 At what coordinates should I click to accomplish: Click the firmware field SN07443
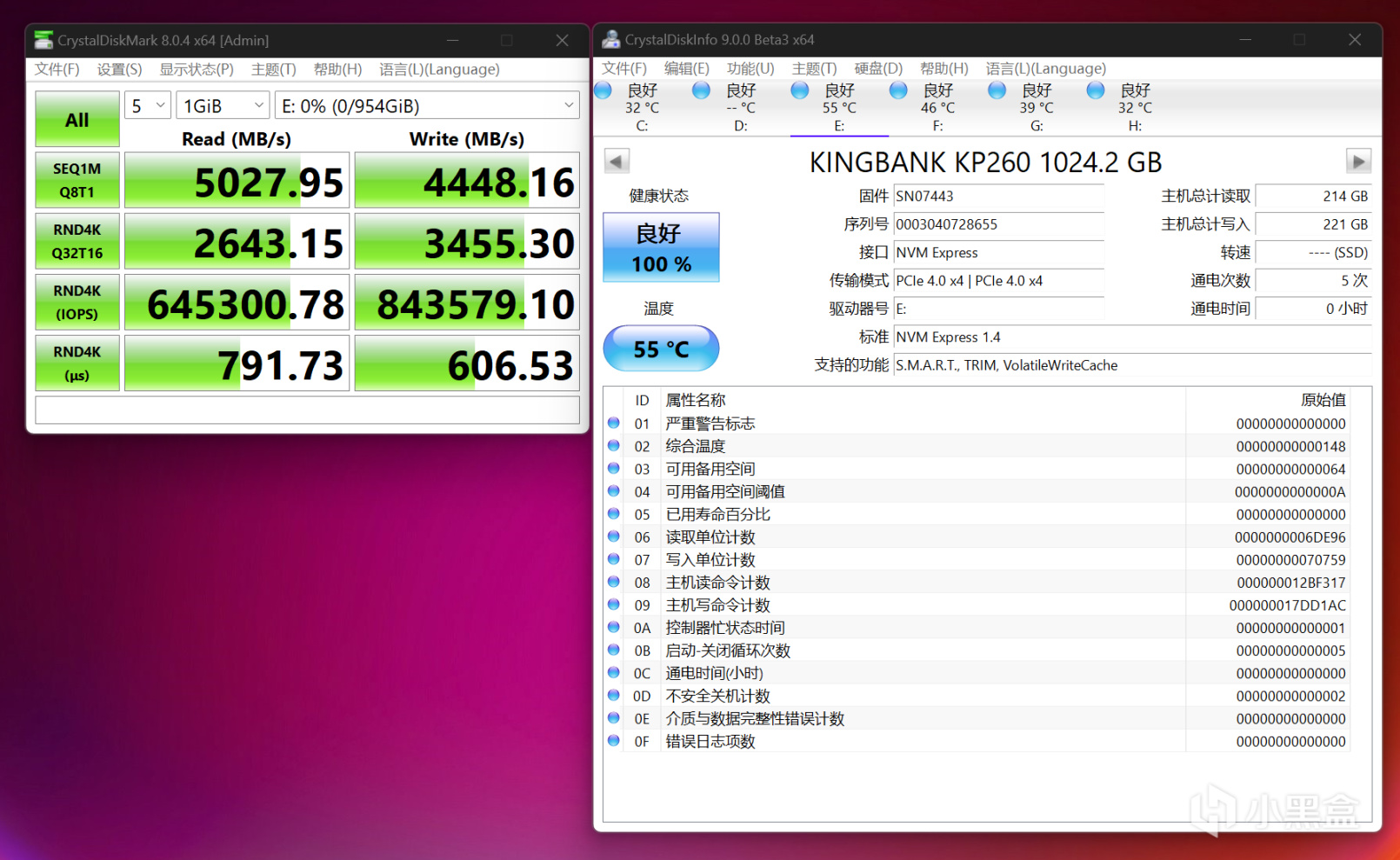tap(998, 197)
